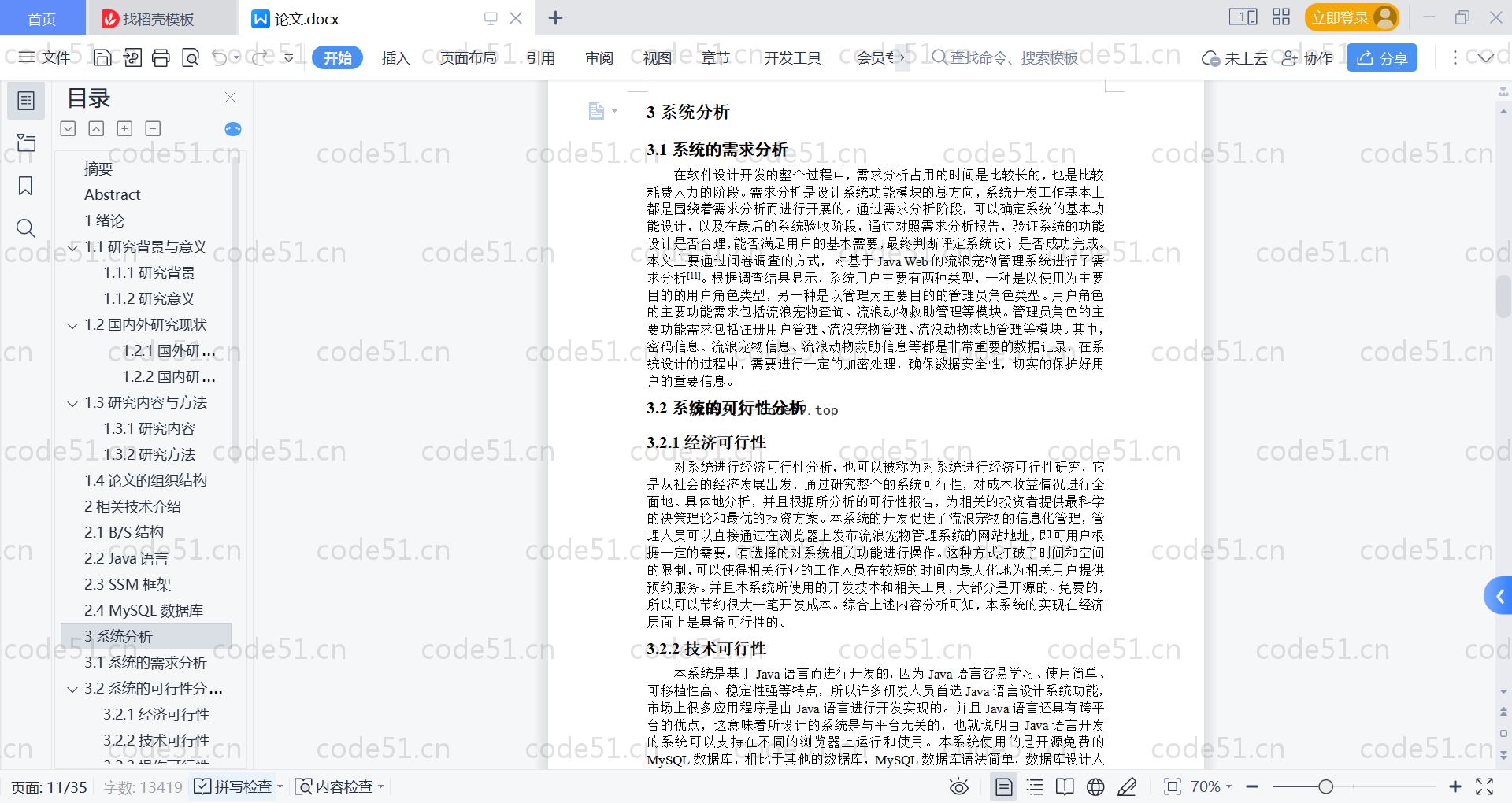Select the 章节 ribbon tab
Viewport: 1512px width, 803px height.
(x=715, y=57)
